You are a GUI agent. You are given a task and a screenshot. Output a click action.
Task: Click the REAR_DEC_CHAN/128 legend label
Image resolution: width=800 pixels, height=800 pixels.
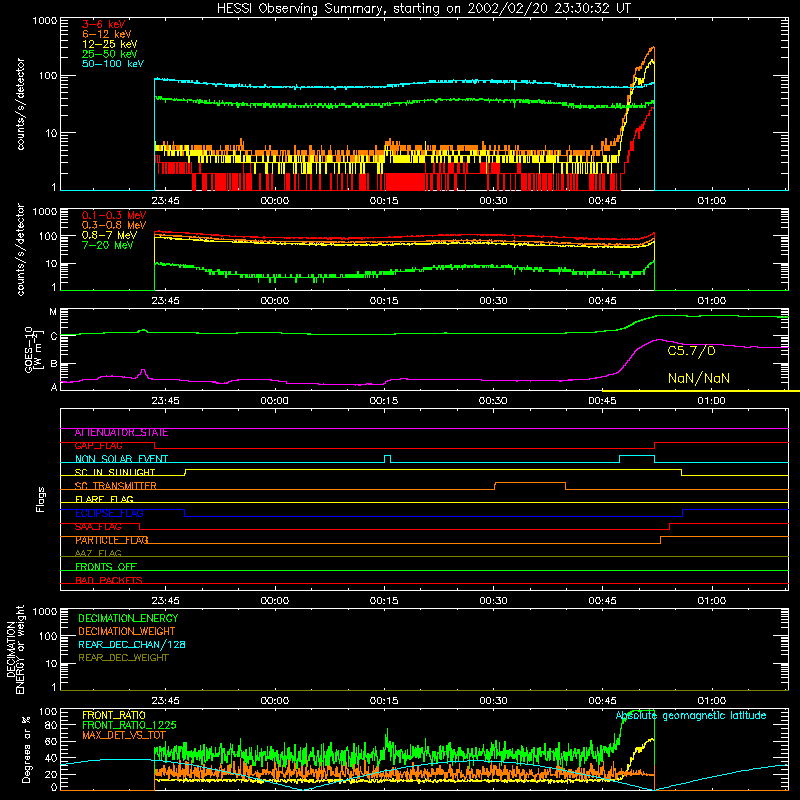(x=132, y=645)
